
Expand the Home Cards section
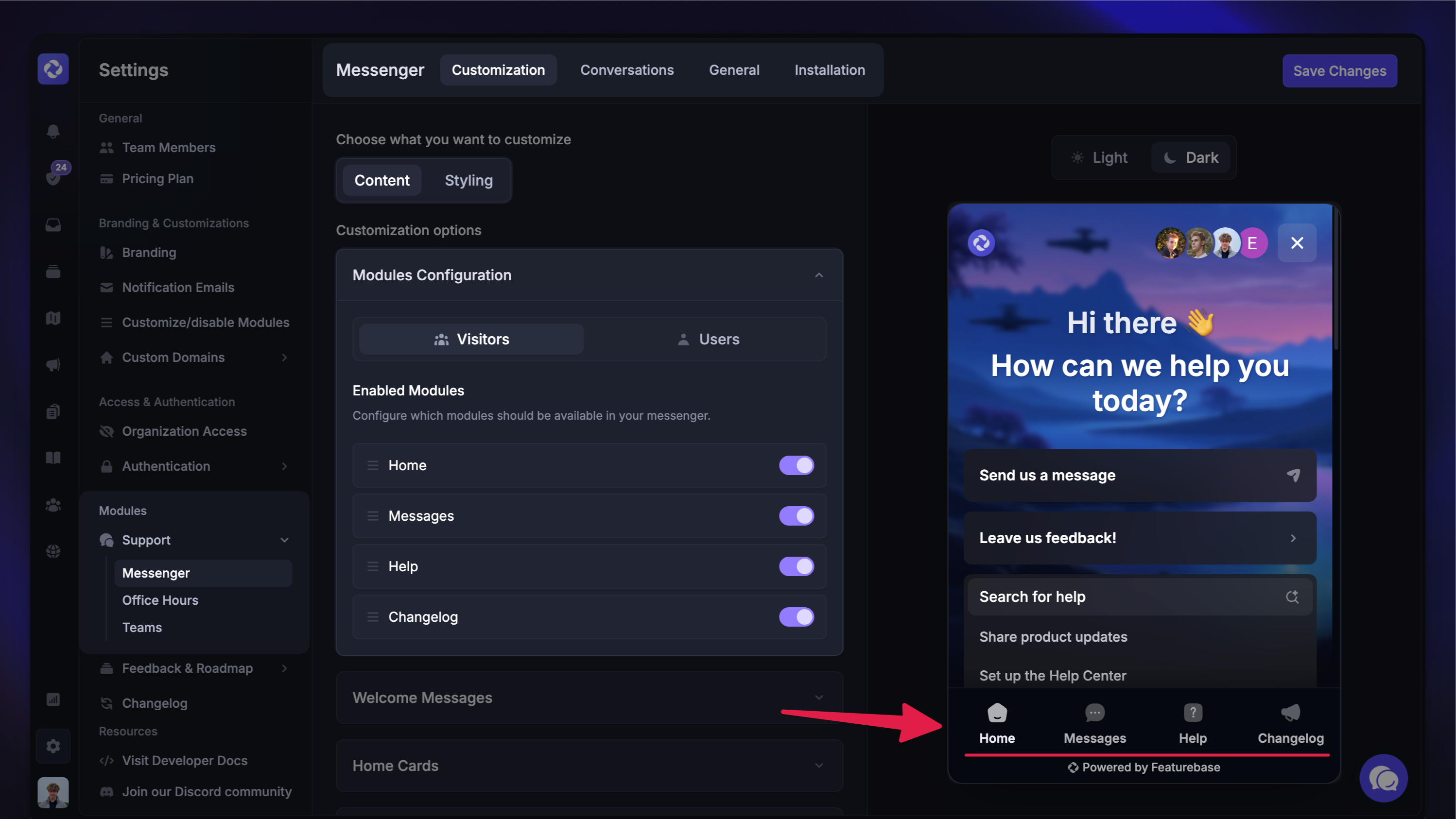589,766
